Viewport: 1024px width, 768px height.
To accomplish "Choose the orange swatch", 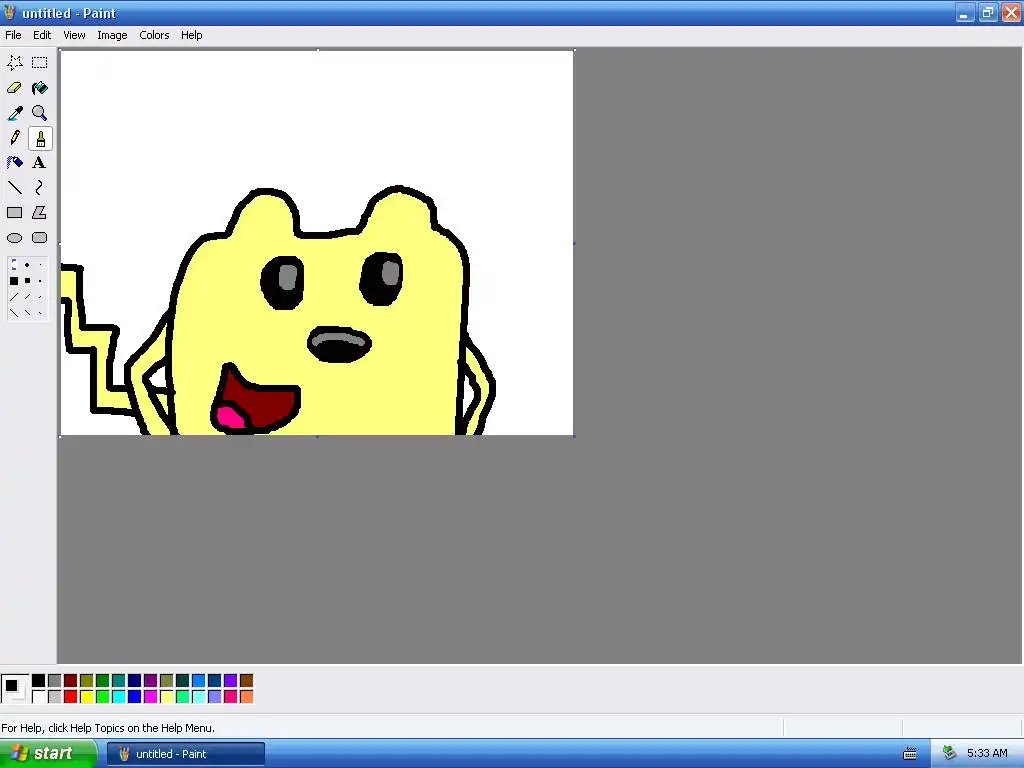I will [246, 697].
